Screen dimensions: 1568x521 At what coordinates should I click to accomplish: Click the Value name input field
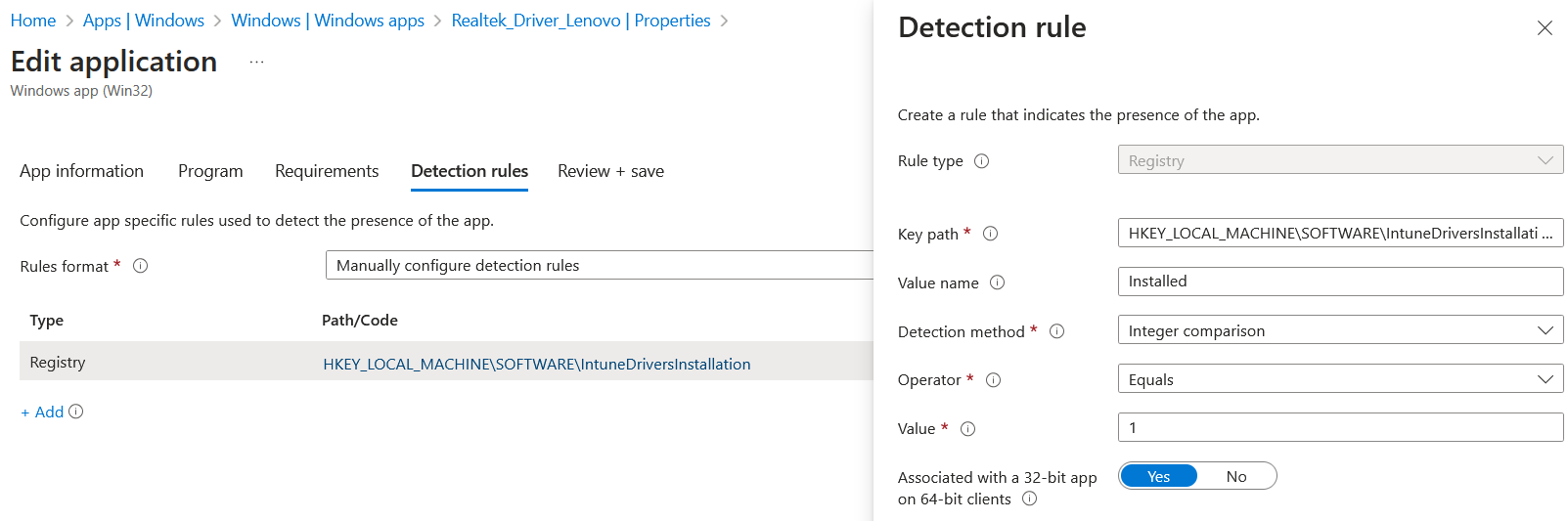1340,282
